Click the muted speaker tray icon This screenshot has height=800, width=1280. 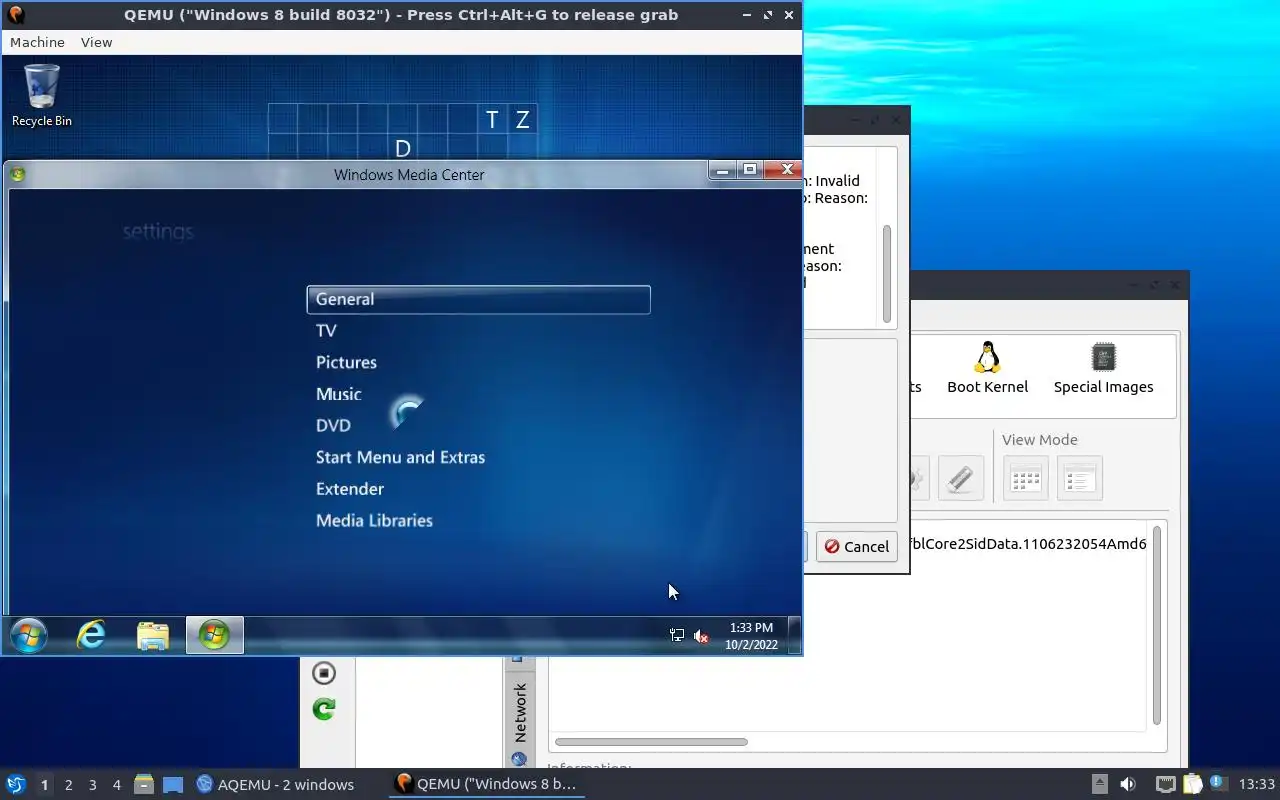pyautogui.click(x=701, y=636)
